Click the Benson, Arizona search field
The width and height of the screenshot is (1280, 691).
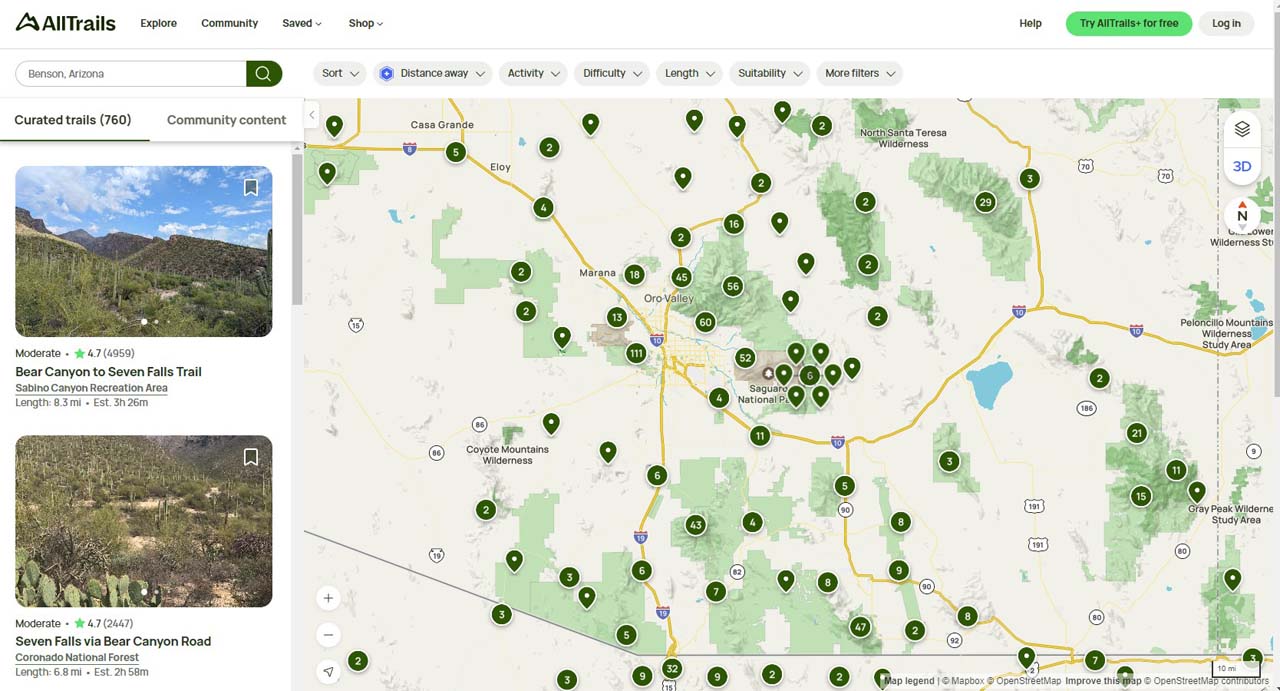[130, 74]
